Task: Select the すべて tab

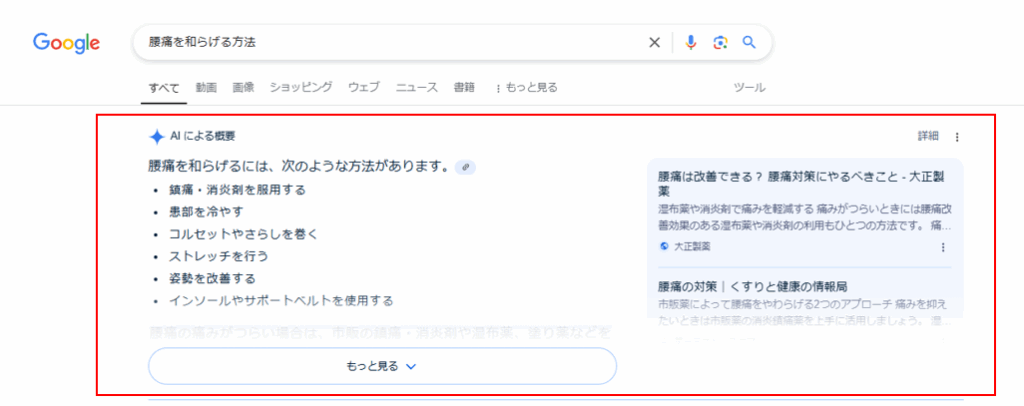Action: (x=164, y=87)
